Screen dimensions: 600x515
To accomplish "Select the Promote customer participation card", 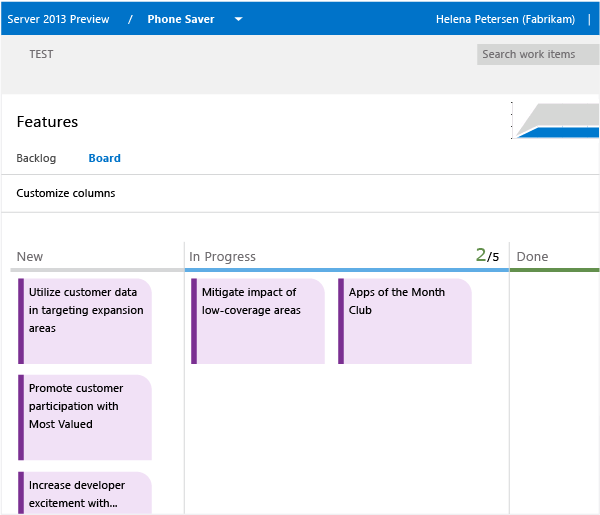I will click(86, 416).
